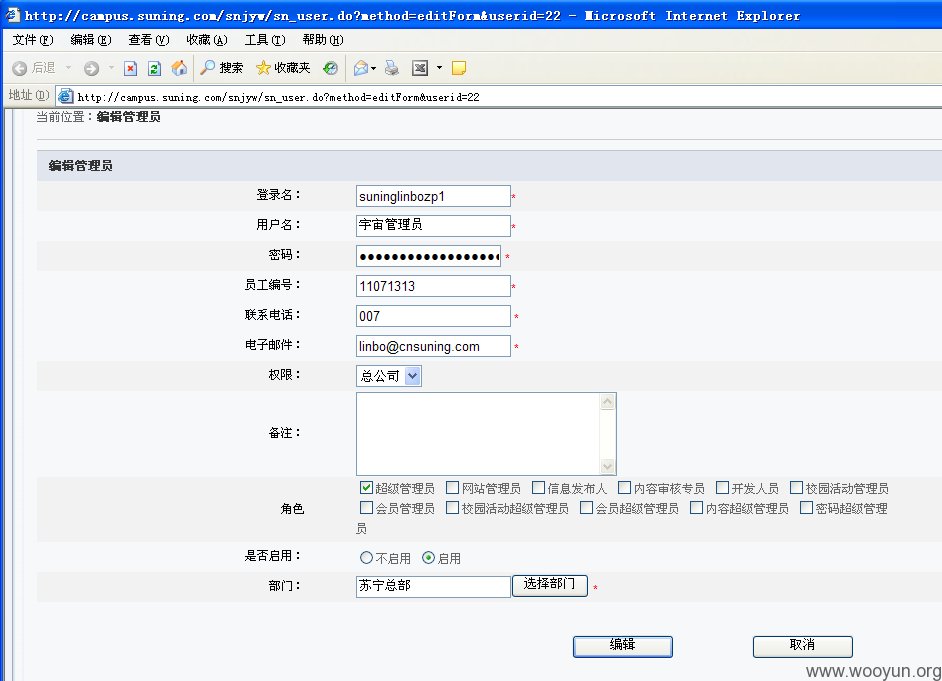The image size is (942, 681).
Task: Open the 编辑(E) menu
Action: point(91,40)
